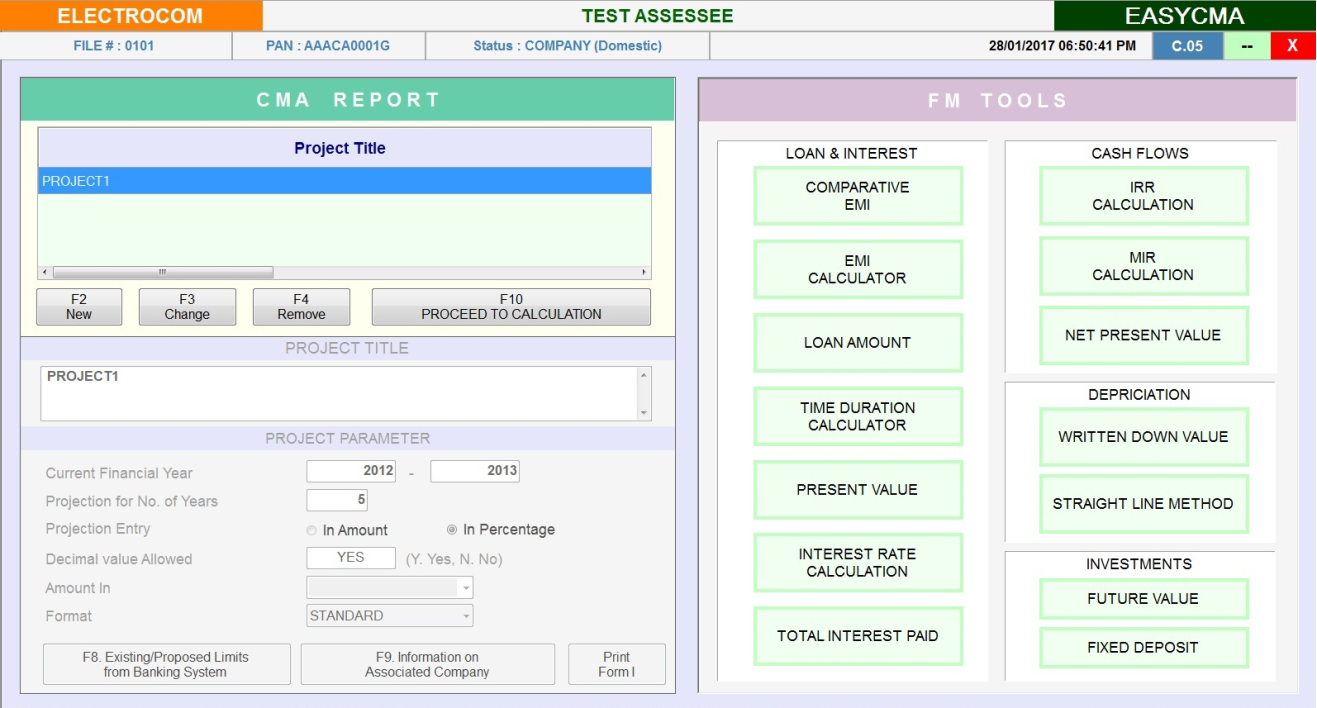Click the F2 New button
The width and height of the screenshot is (1317, 708).
coord(79,307)
